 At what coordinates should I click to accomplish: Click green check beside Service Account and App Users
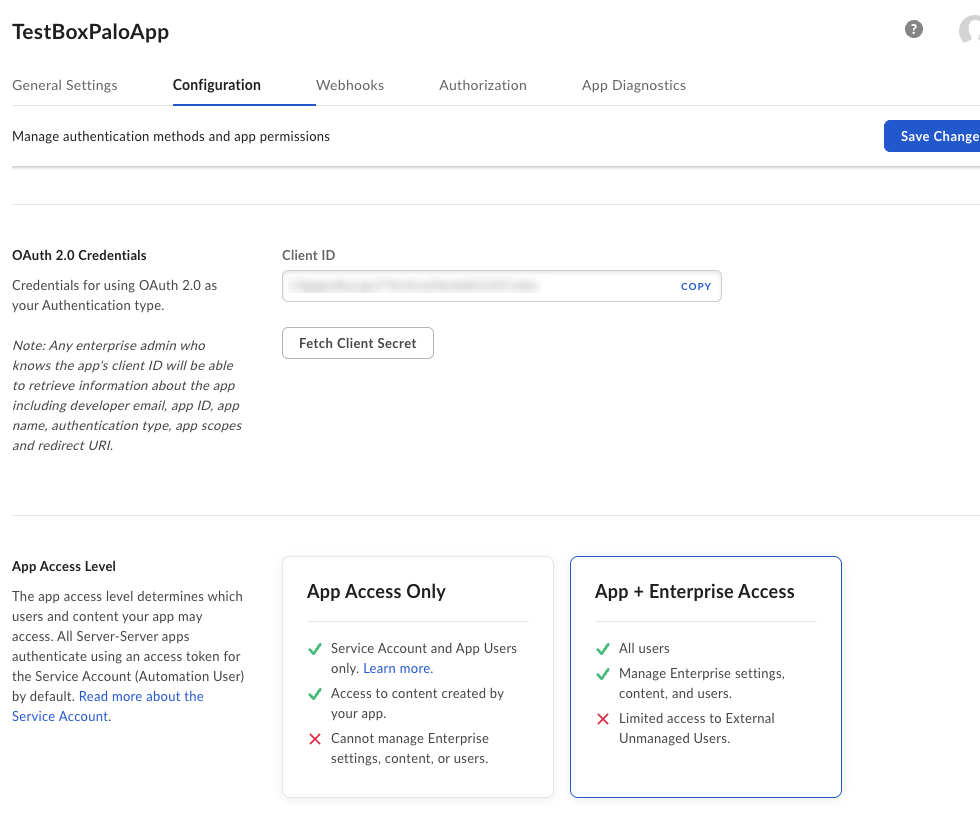[314, 649]
